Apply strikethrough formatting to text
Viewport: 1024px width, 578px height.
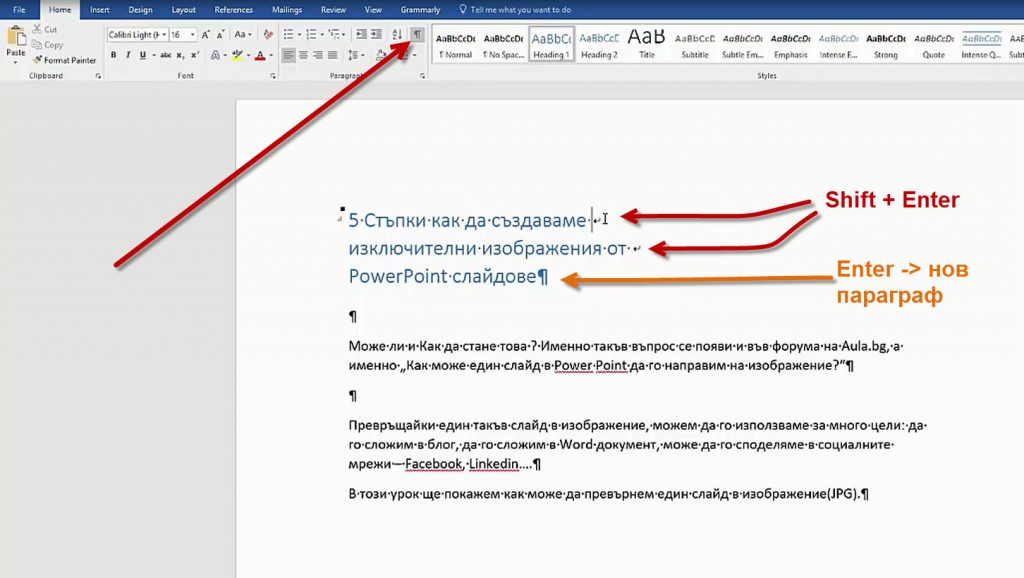pyautogui.click(x=164, y=53)
